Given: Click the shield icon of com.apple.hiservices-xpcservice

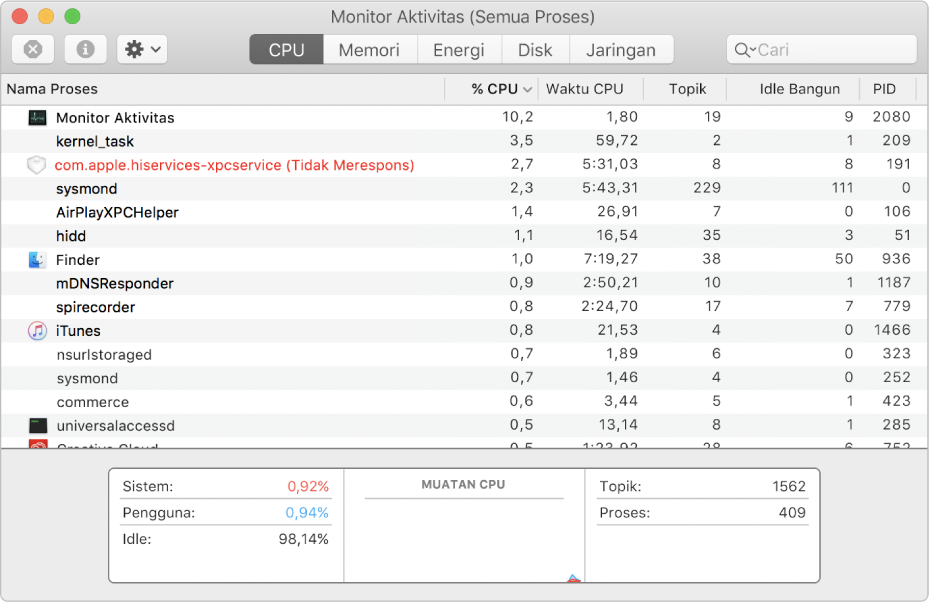Looking at the screenshot, I should (37, 165).
